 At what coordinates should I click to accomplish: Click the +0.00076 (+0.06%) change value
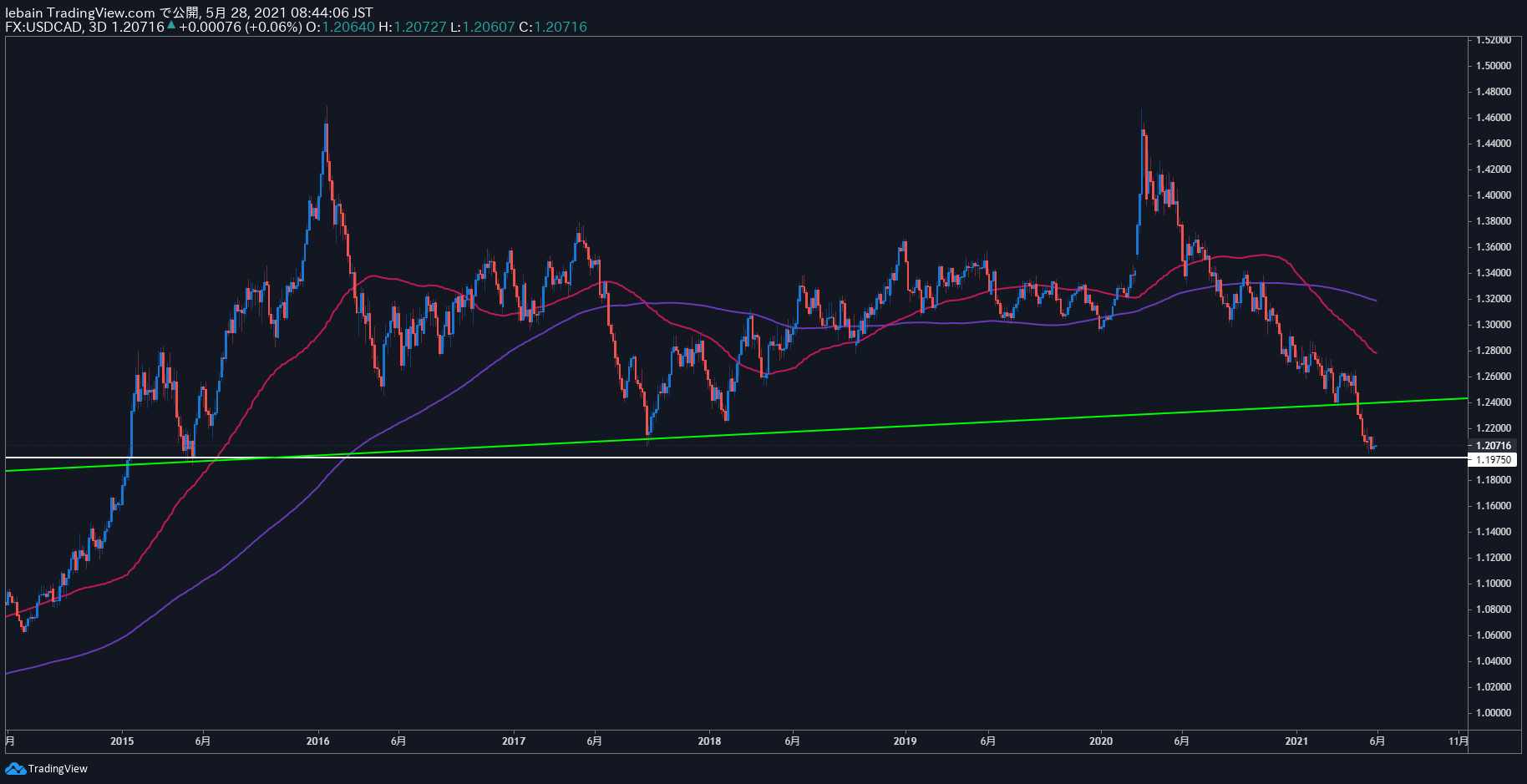pos(241,27)
